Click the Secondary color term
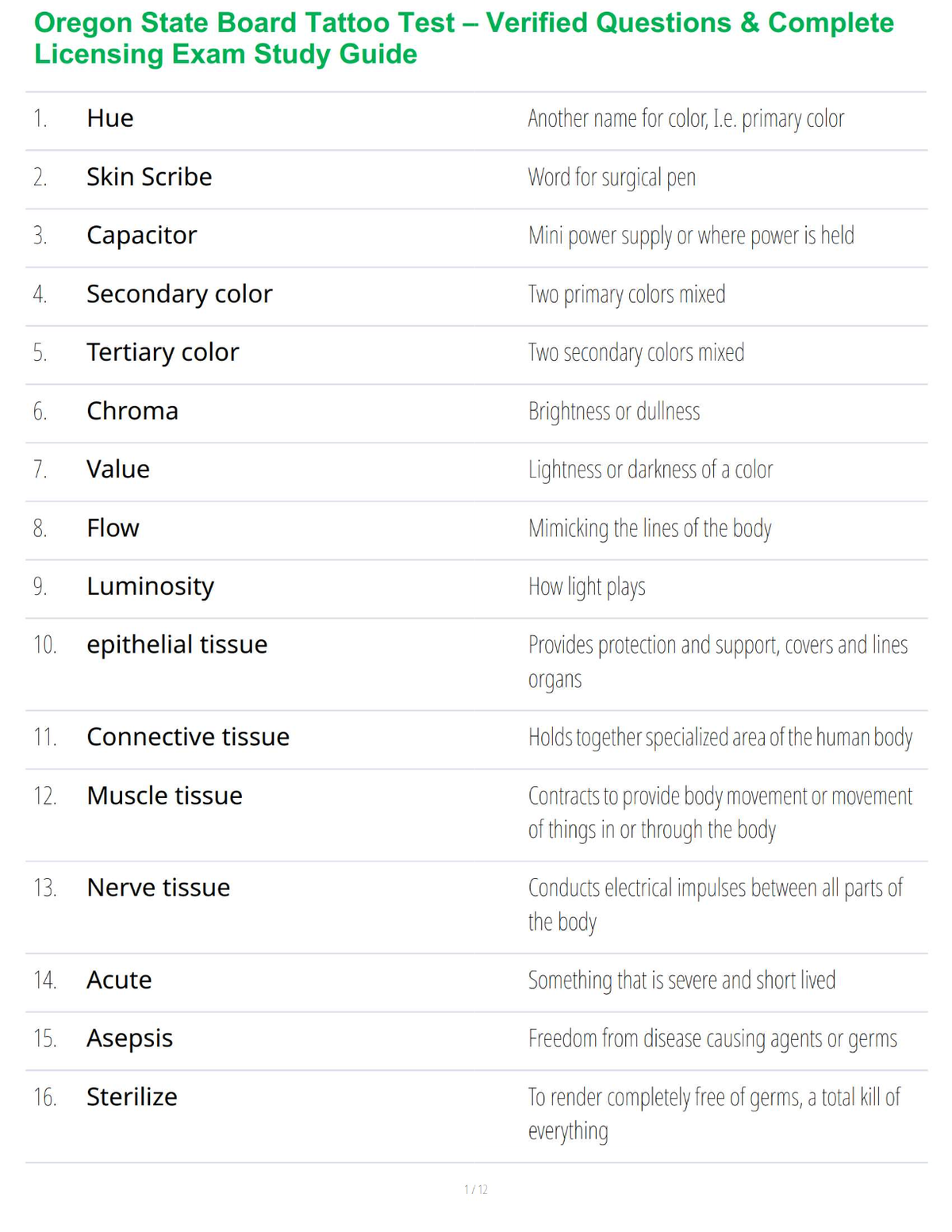The height and width of the screenshot is (1232, 952). [x=179, y=294]
